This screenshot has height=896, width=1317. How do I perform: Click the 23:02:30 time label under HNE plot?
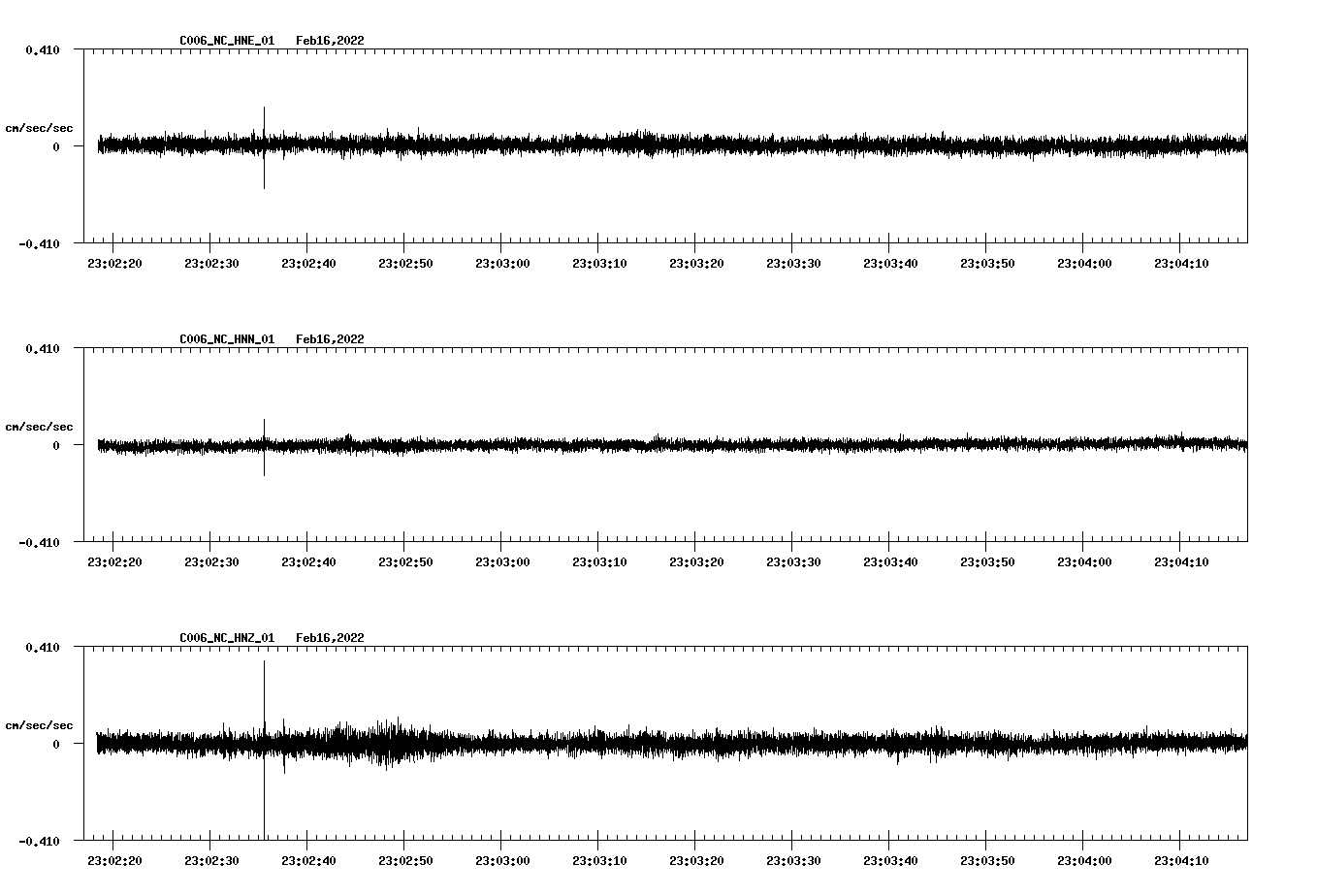click(x=211, y=264)
